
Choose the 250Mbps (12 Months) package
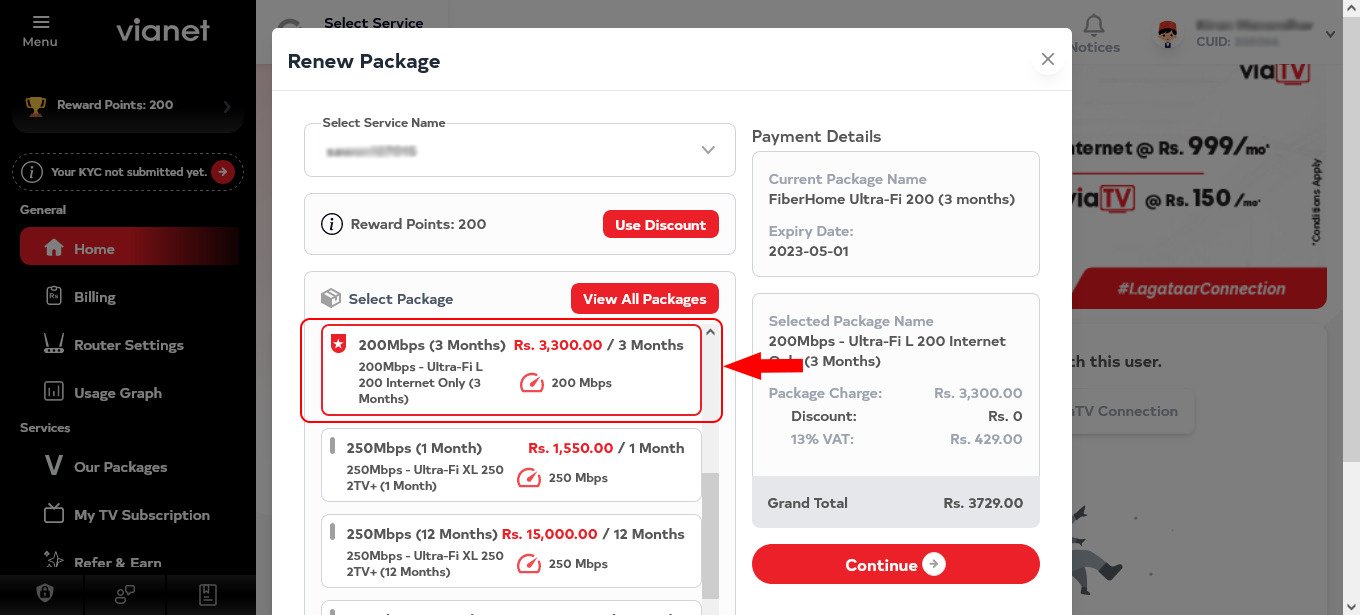click(511, 551)
